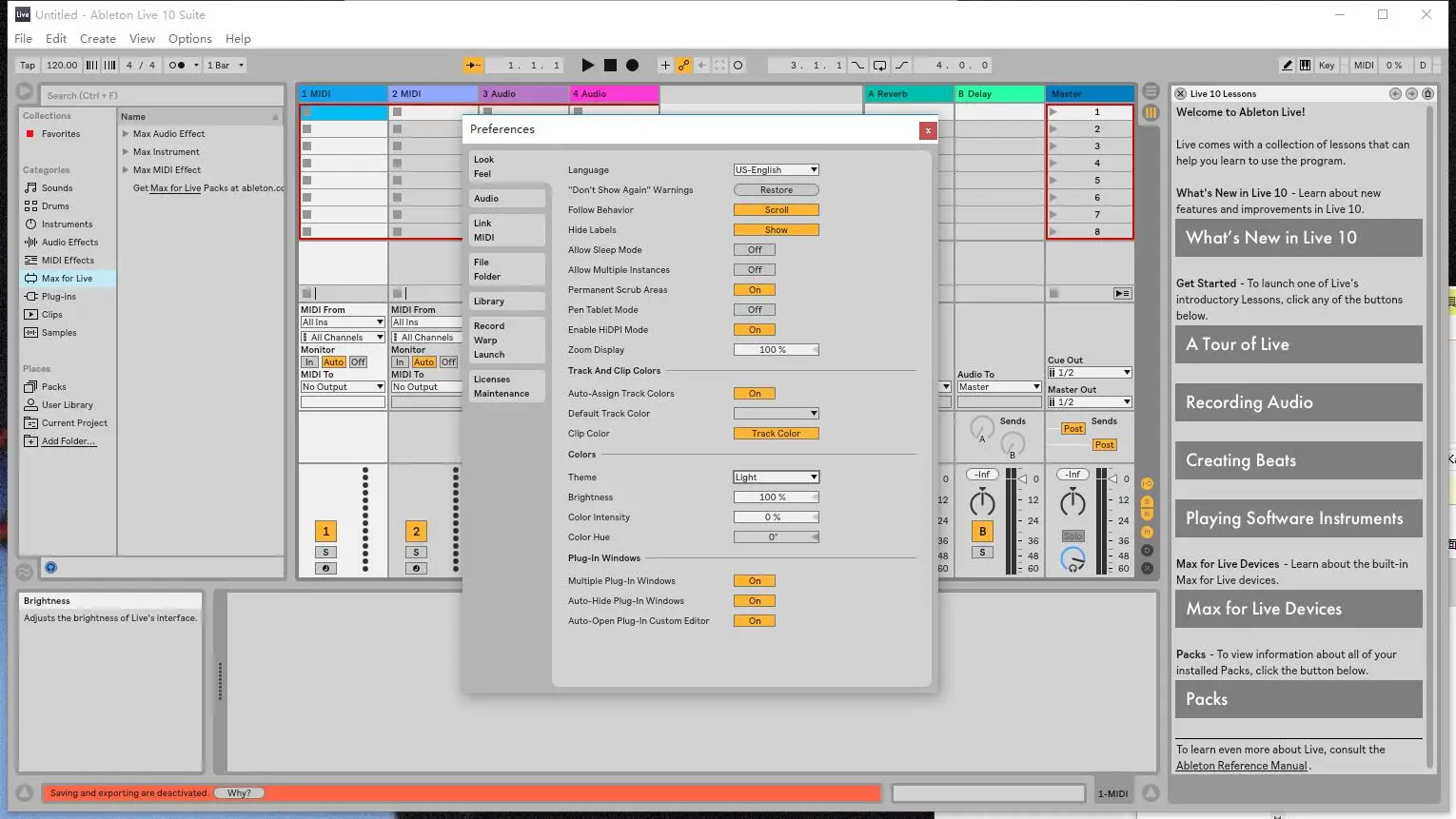Turn on Allow Multiple Instances
1456x819 pixels.
755,269
